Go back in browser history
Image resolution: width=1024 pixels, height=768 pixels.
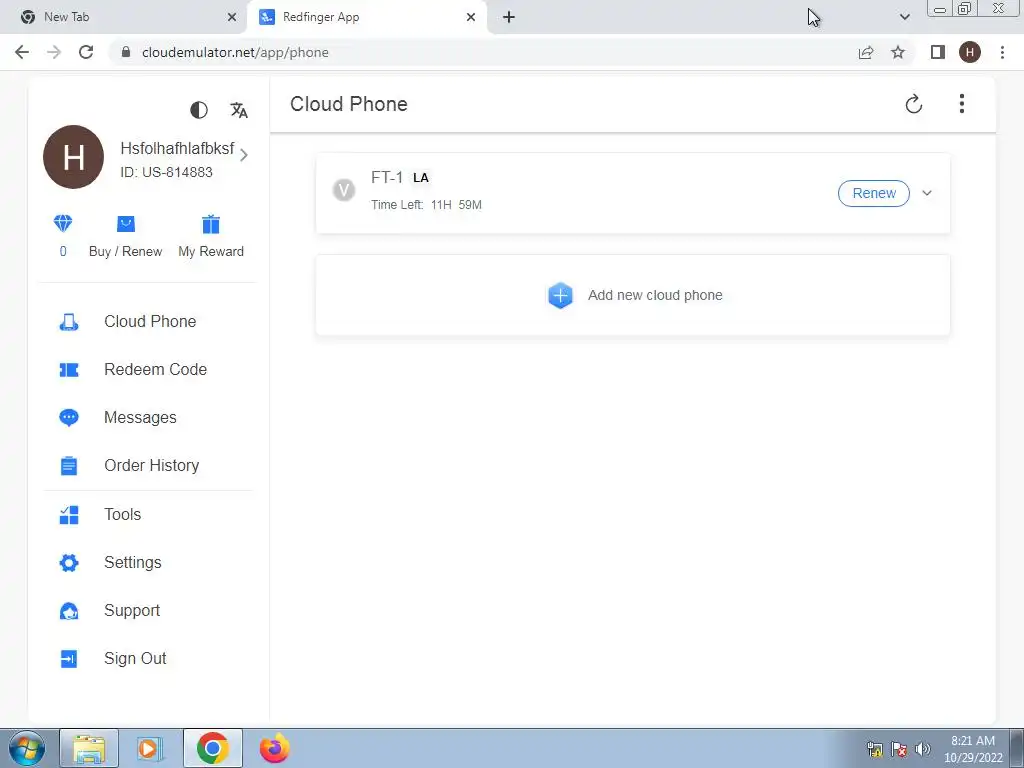pos(22,52)
